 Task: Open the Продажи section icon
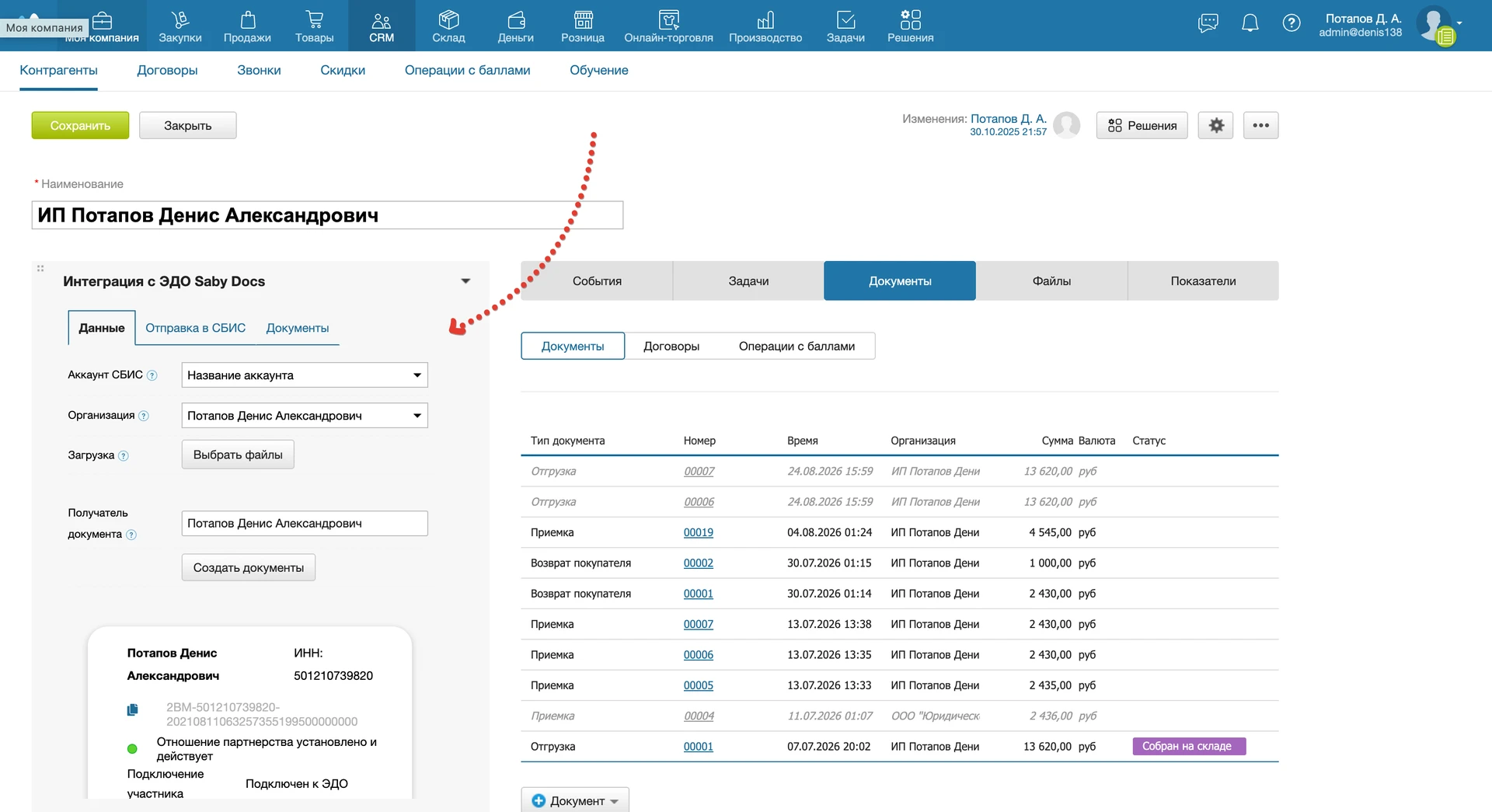(247, 20)
